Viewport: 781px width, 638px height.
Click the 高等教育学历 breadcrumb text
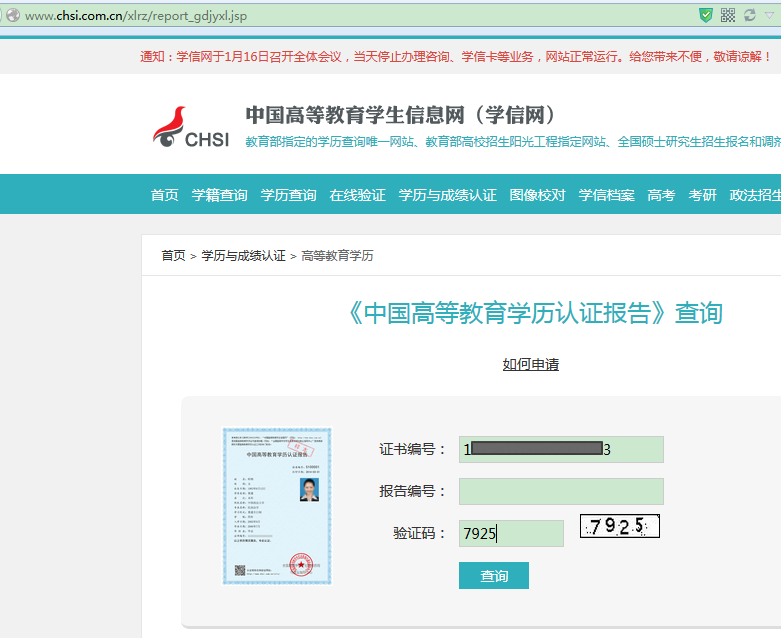tap(337, 255)
